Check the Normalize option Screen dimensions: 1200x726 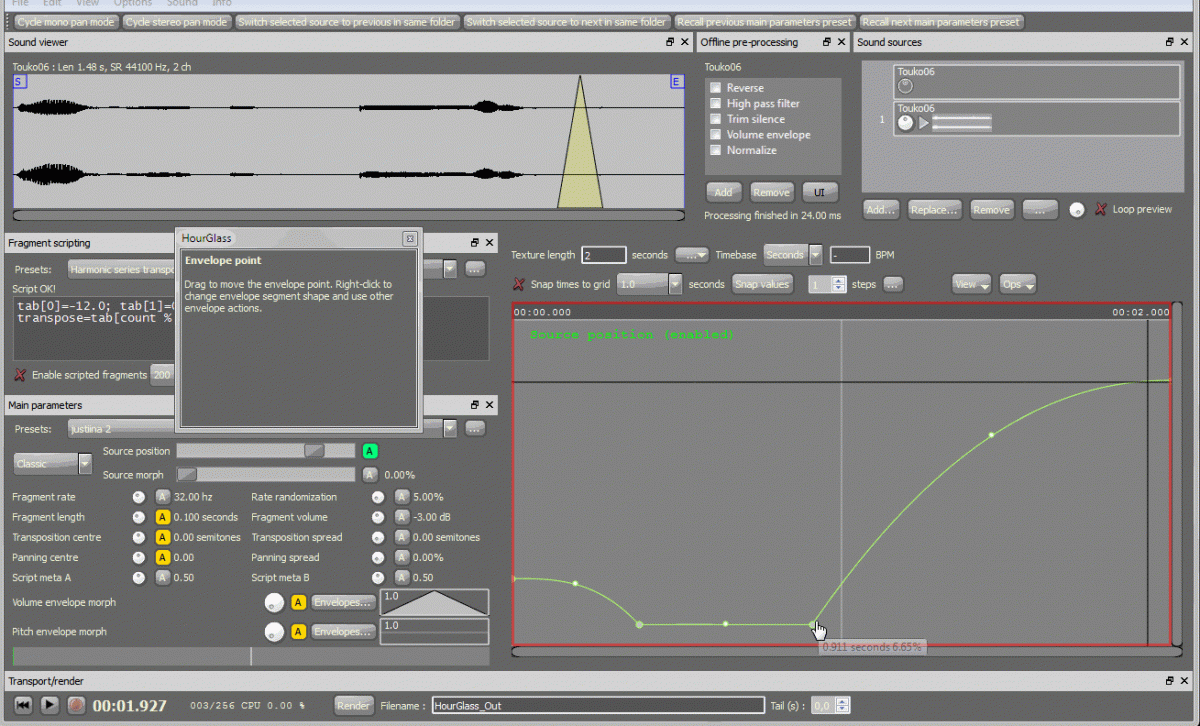[x=714, y=150]
